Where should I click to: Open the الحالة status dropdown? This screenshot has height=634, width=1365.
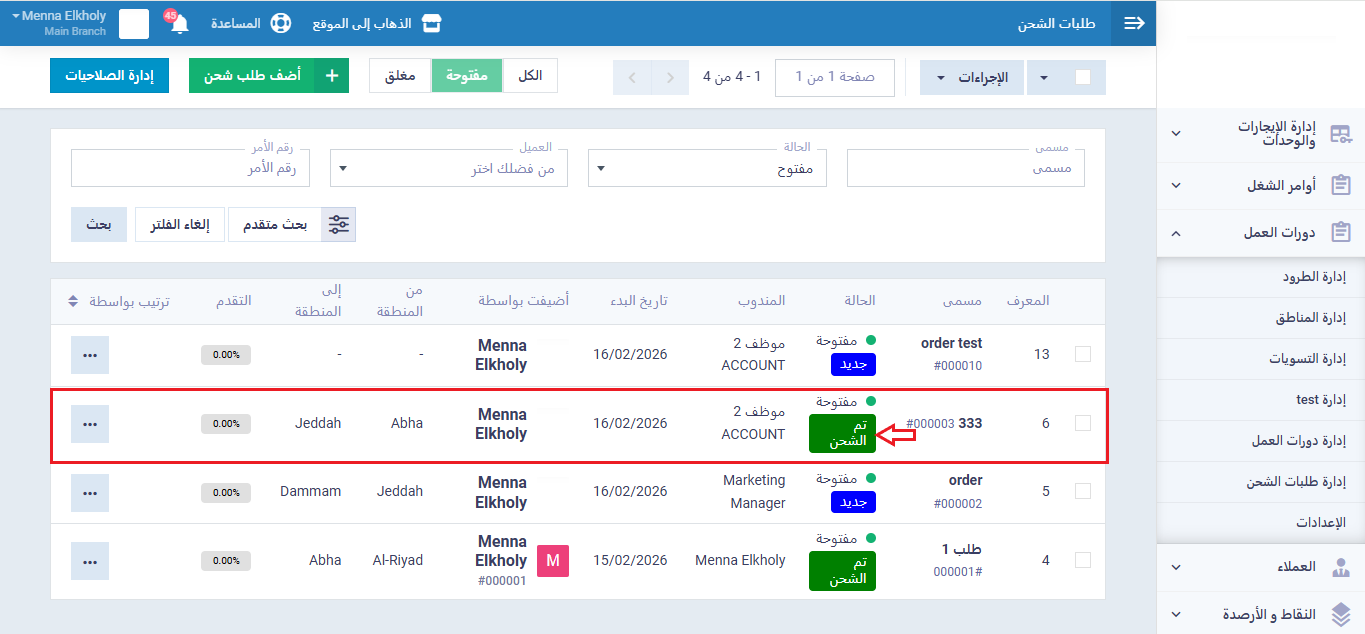click(x=707, y=168)
